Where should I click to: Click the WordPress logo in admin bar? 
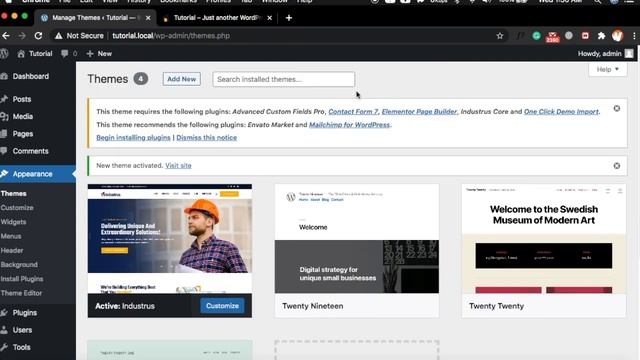coord(4,53)
